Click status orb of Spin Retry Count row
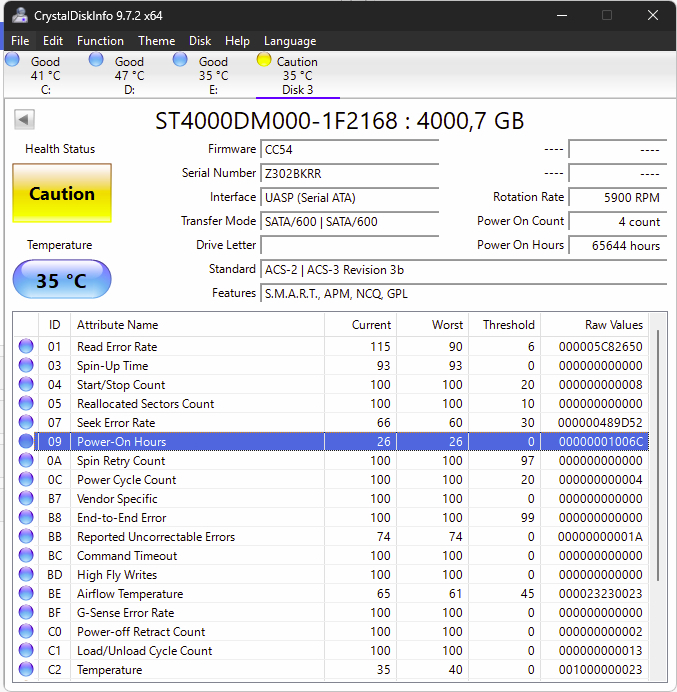 26,460
